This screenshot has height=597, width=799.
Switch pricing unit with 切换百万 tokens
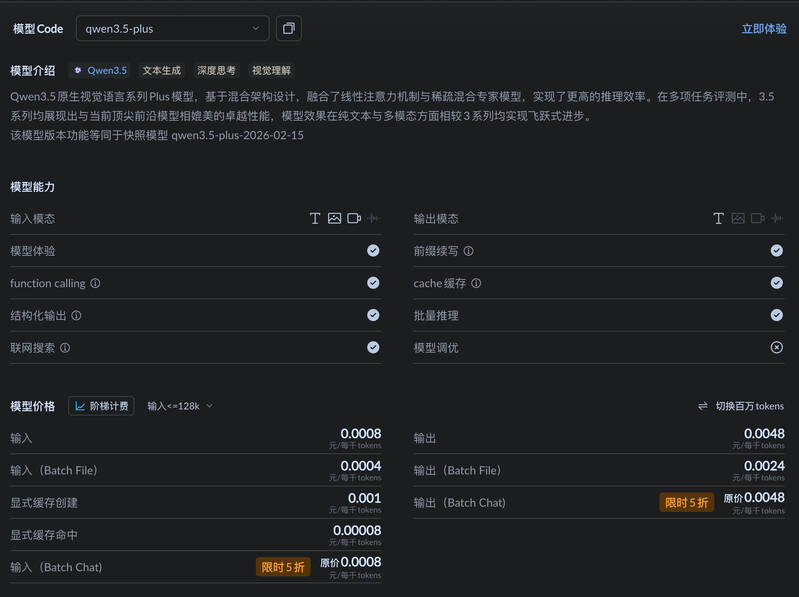point(741,406)
